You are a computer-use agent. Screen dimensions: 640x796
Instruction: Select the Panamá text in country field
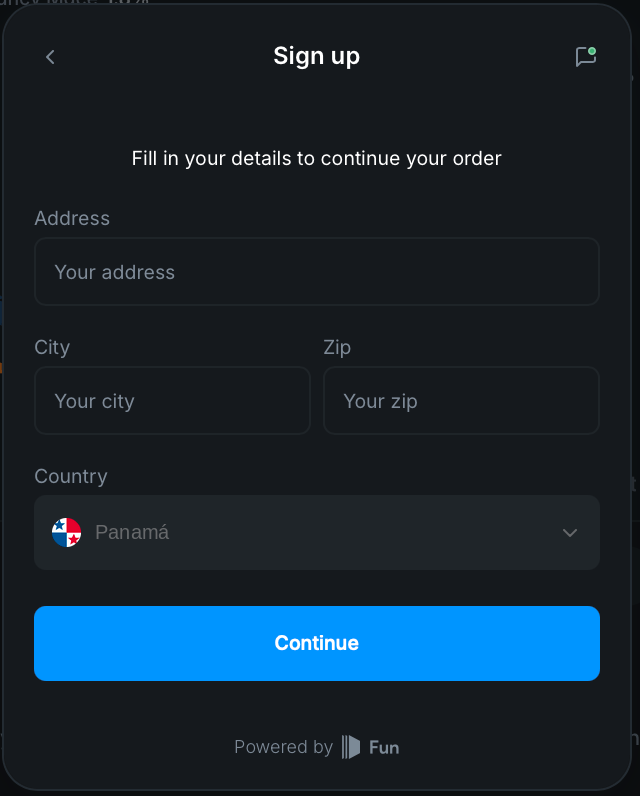point(132,533)
